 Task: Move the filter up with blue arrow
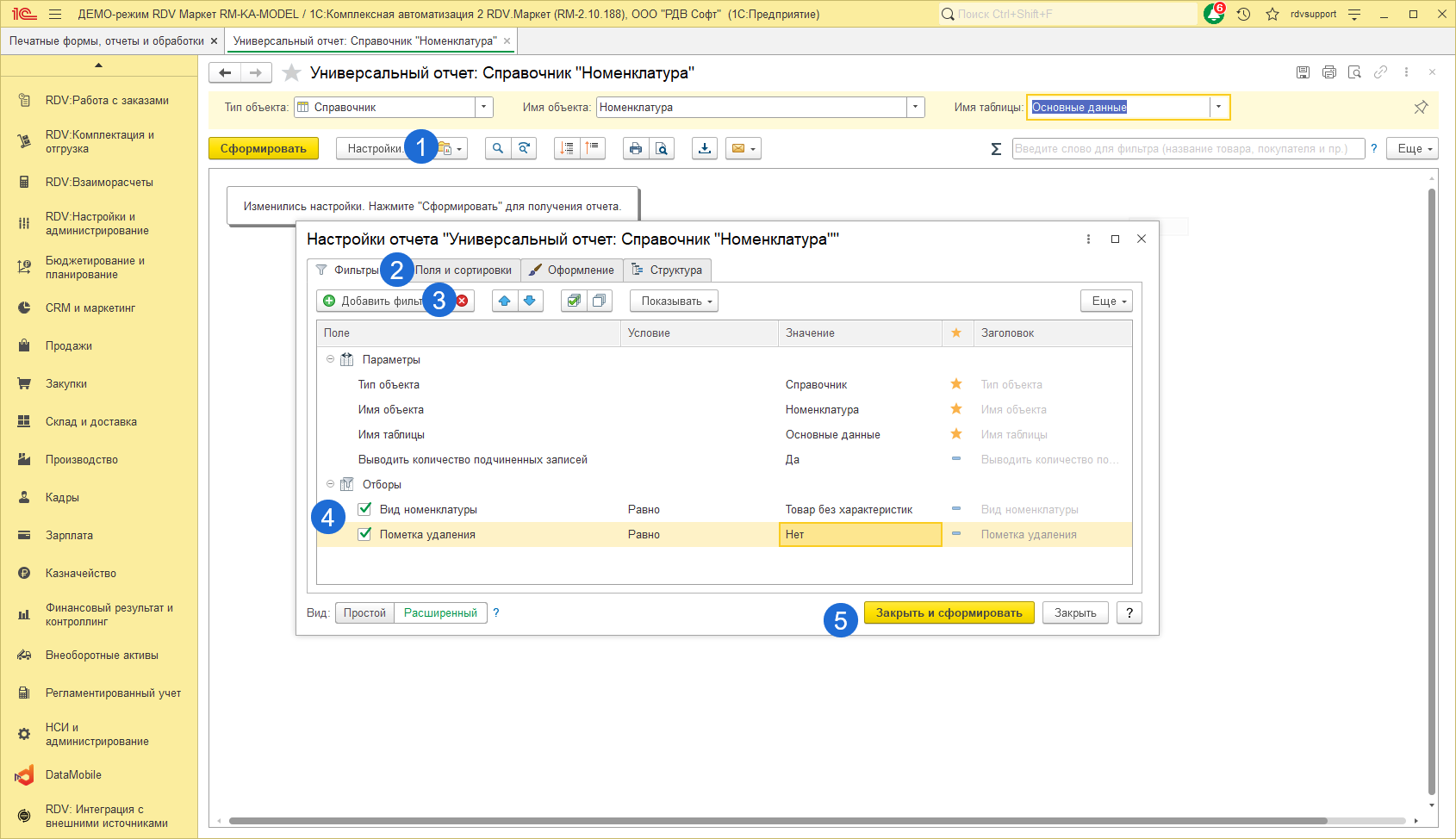coord(505,301)
